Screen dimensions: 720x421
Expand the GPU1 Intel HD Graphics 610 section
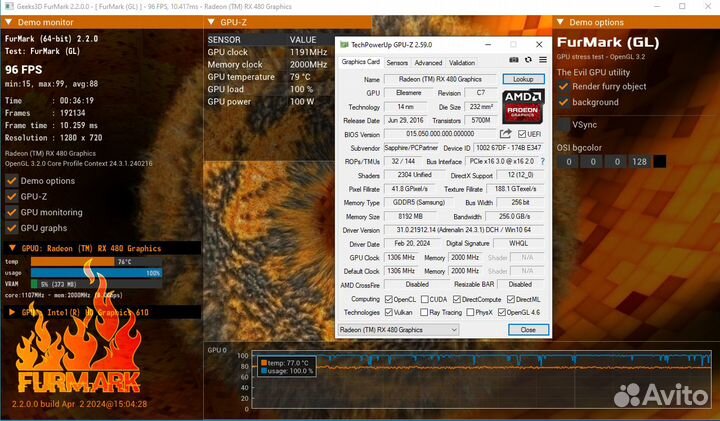tap(12, 312)
